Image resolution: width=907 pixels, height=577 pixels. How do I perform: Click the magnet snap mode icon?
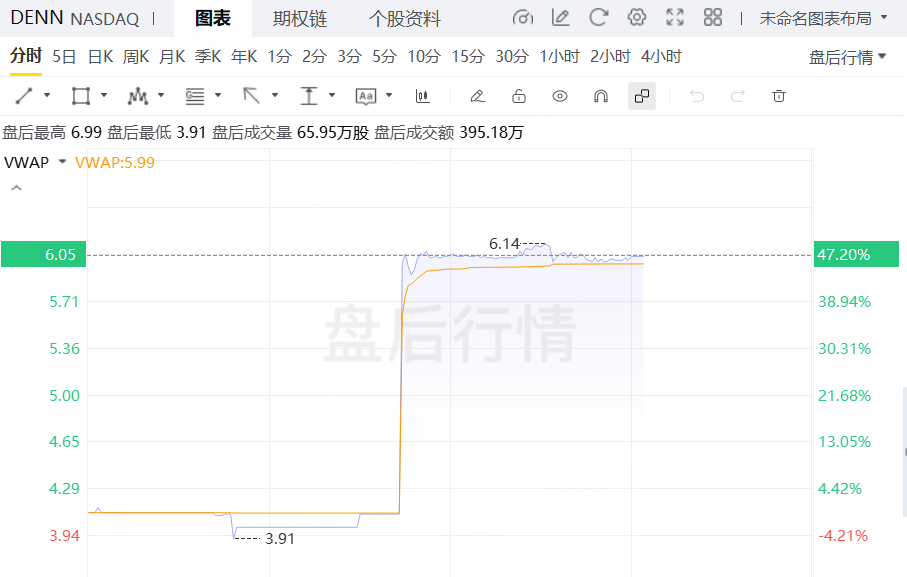601,96
